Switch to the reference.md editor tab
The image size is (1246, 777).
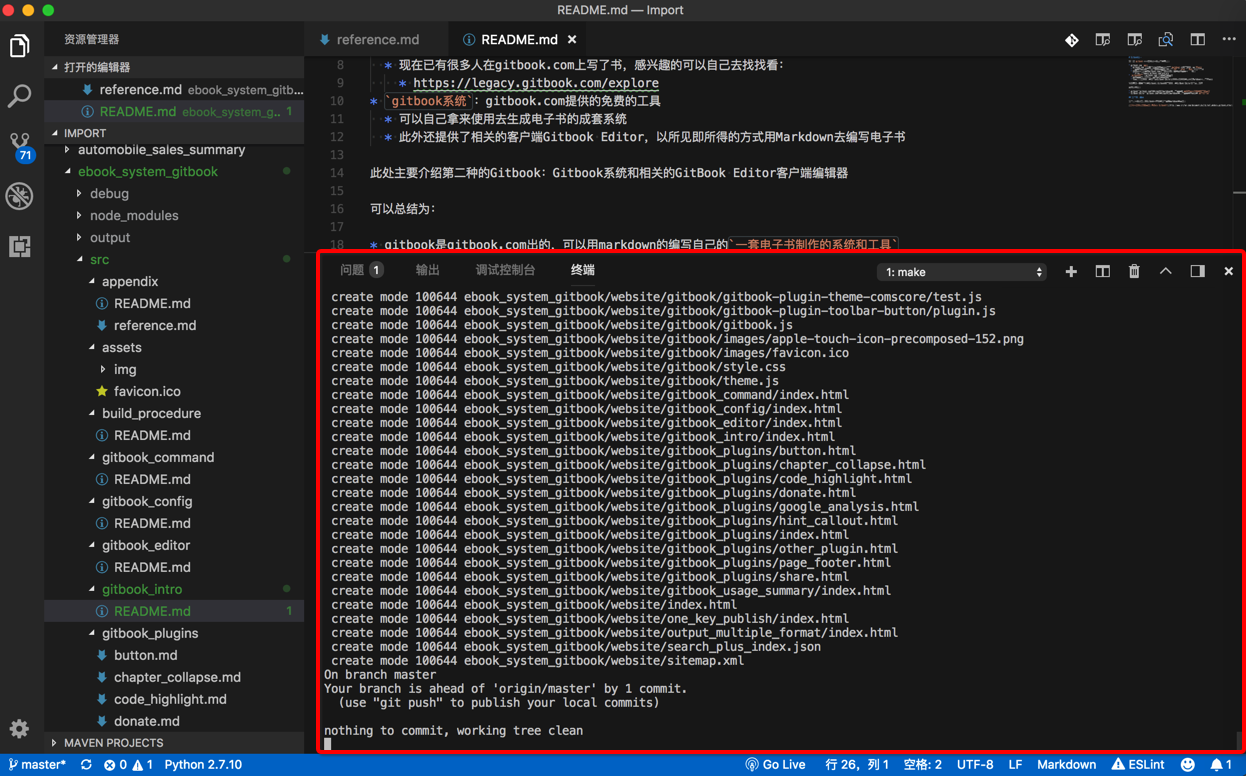pos(377,40)
